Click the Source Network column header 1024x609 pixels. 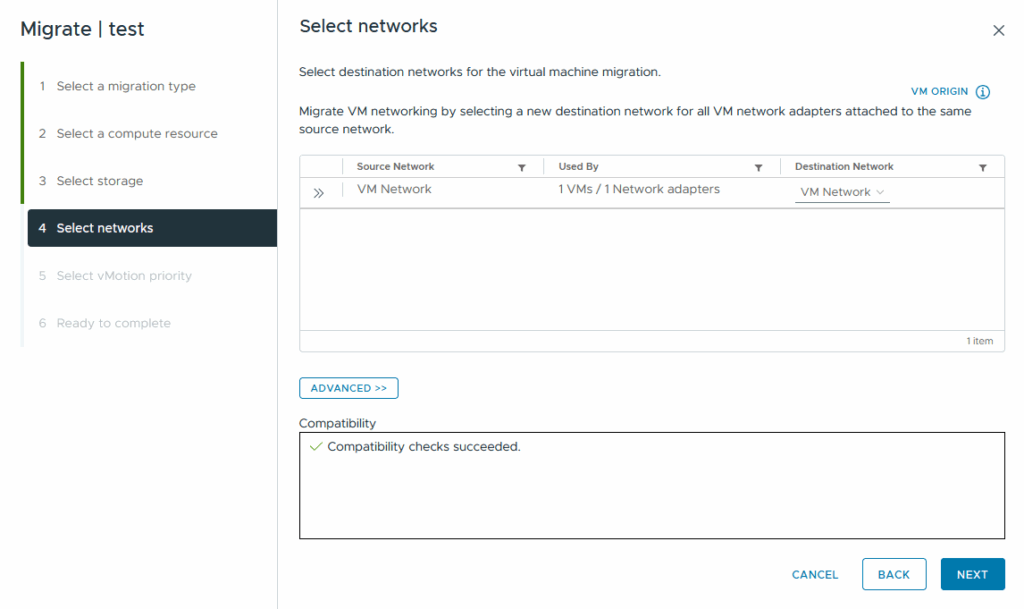[395, 166]
